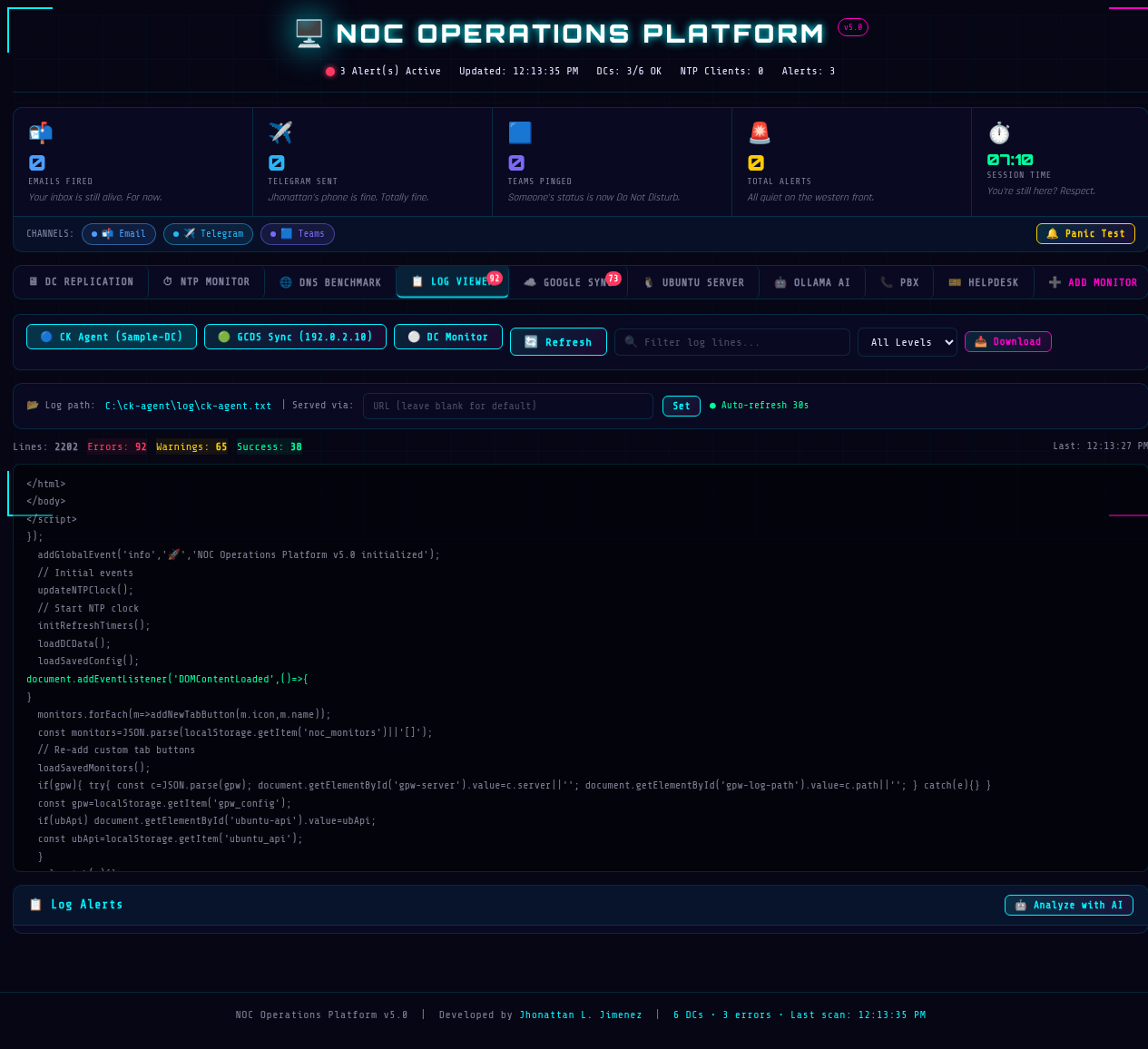Click the siren Total Alerts icon
Screen dimensions: 1148x1049
760,132
